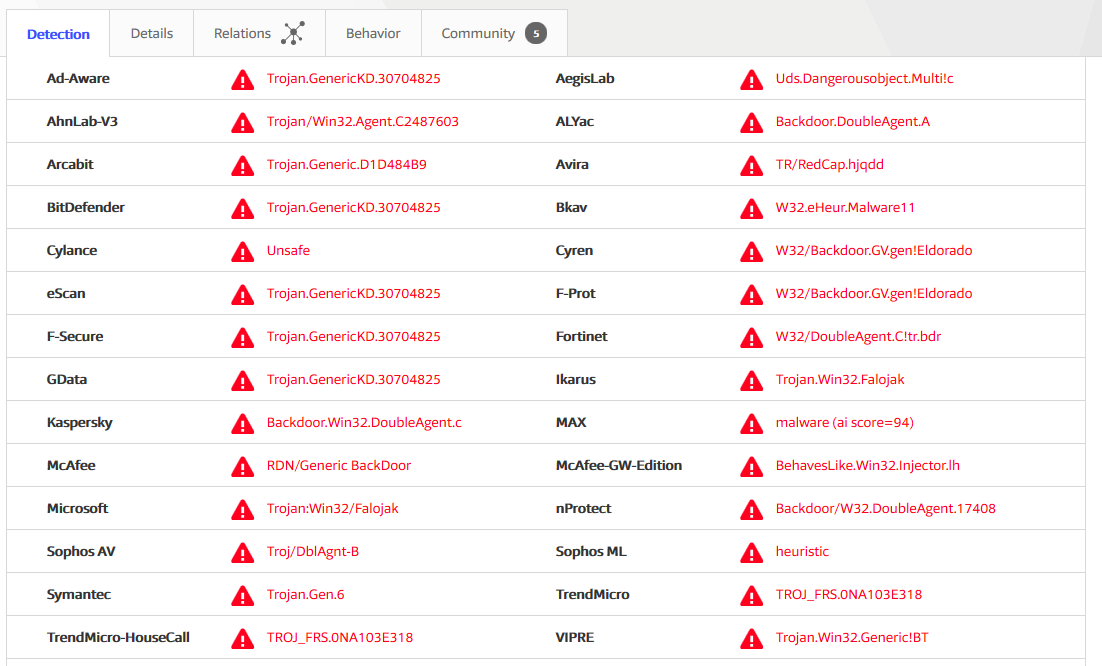
Task: Click the warning icon next to Fortinet
Action: click(751, 337)
